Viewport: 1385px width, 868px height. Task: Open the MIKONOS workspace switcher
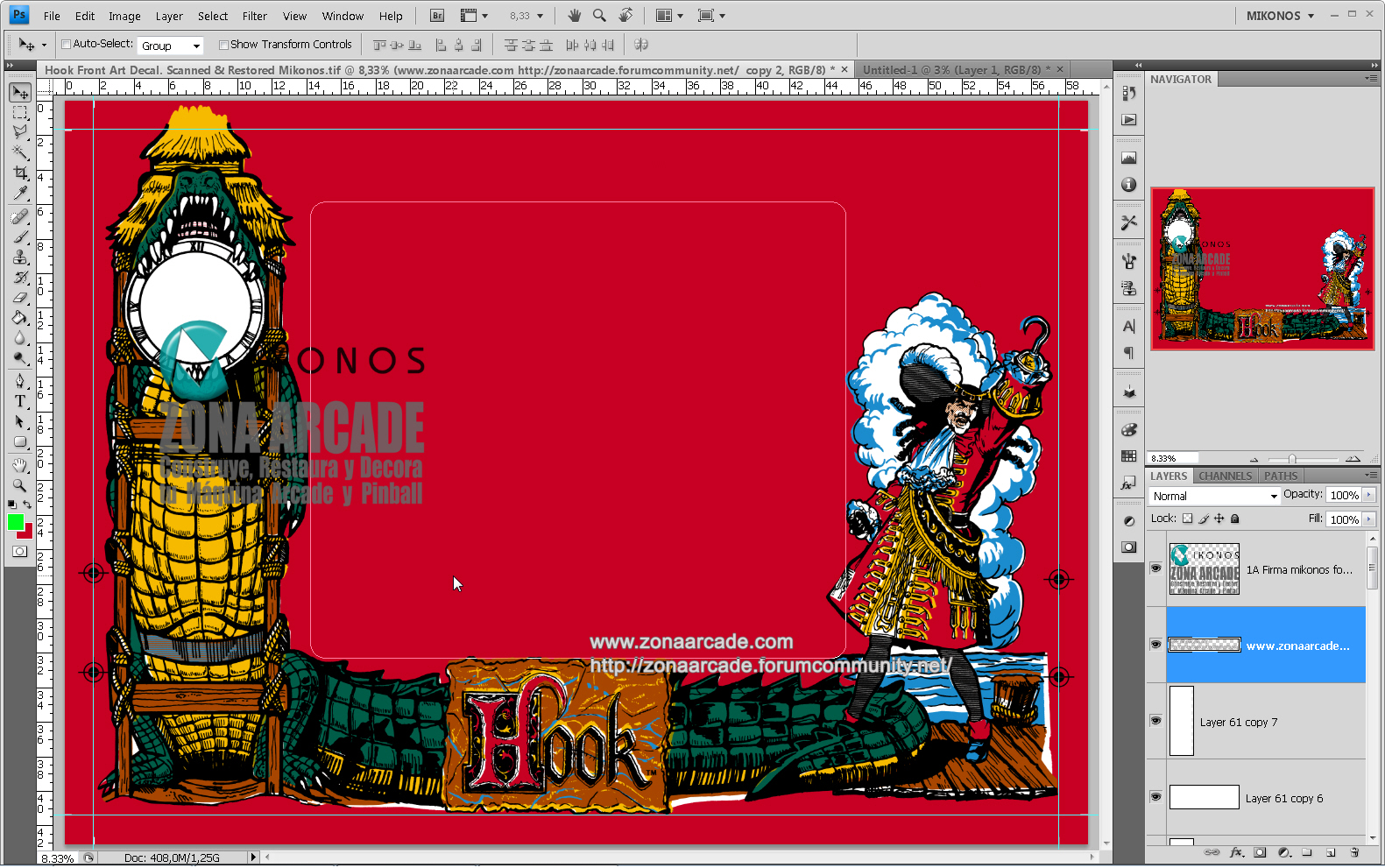1280,16
